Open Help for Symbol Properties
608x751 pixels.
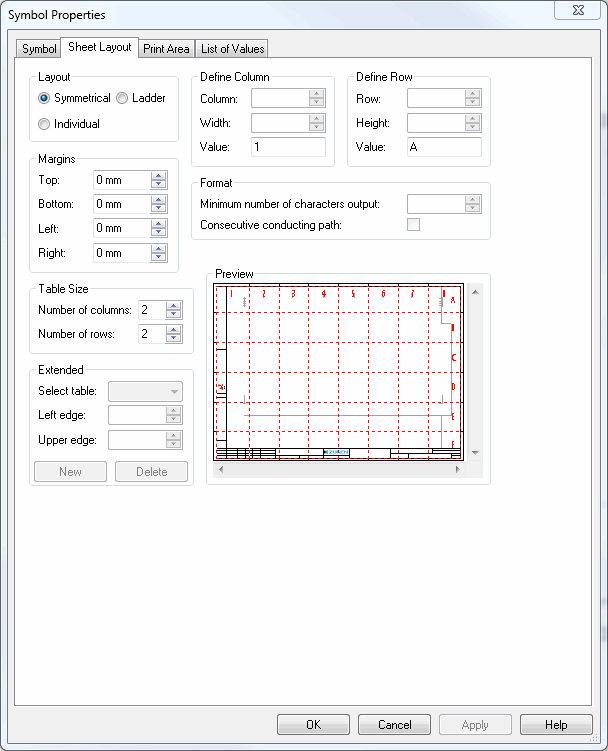click(557, 725)
